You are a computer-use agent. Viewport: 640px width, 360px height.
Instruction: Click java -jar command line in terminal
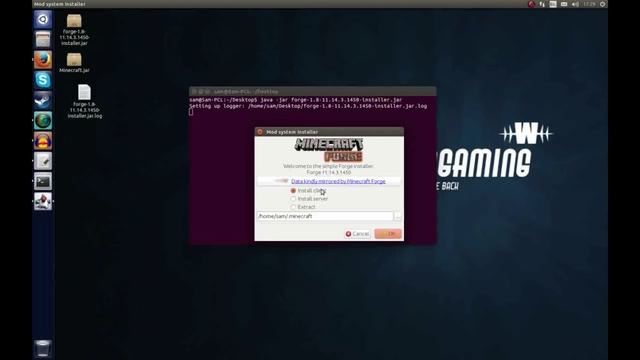coord(296,100)
